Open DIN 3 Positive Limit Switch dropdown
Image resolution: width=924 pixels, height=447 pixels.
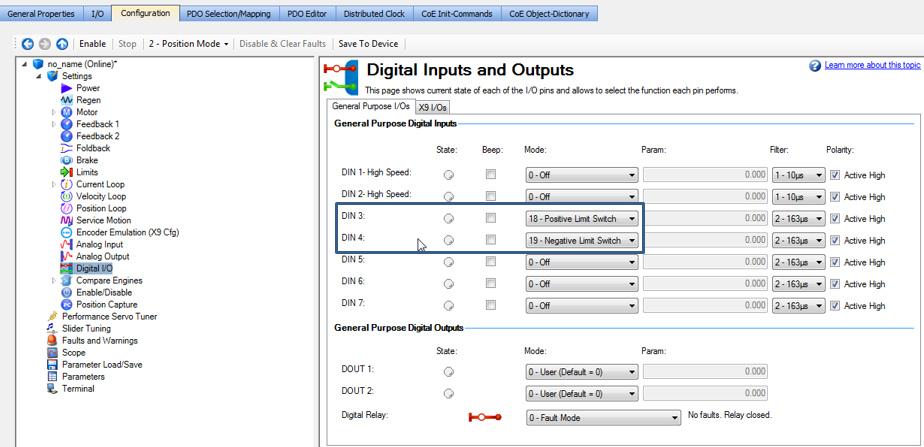point(582,218)
